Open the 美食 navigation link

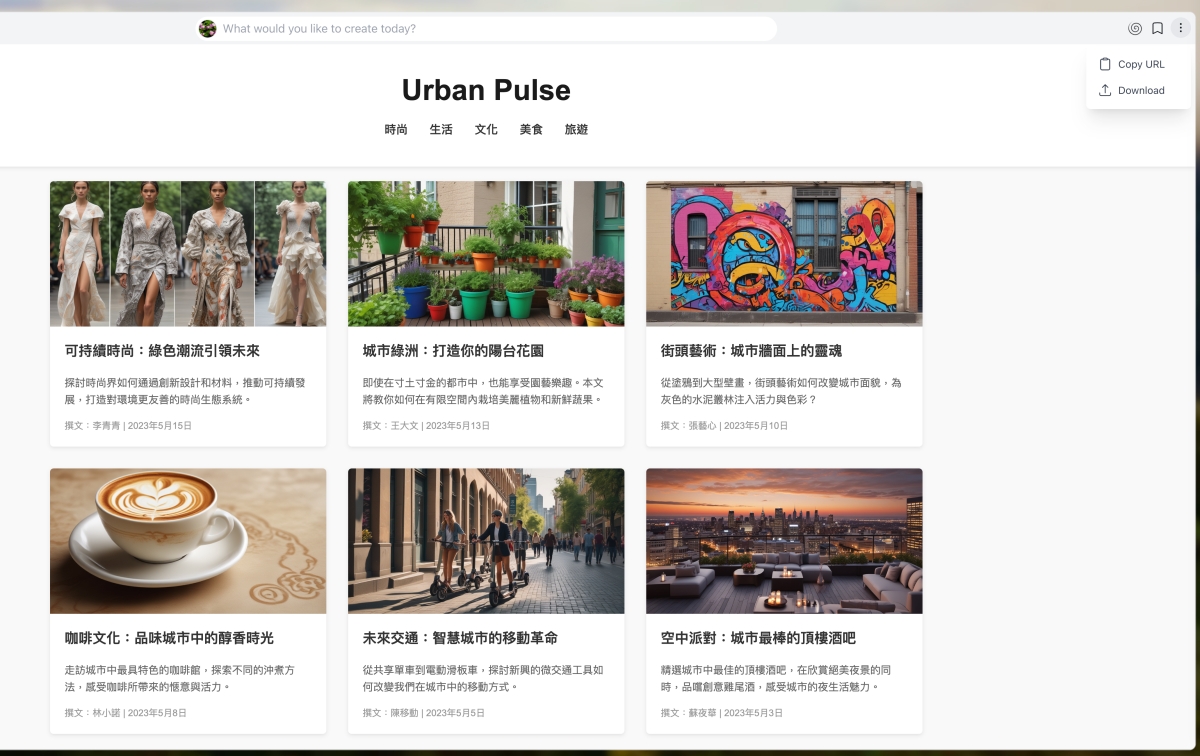coord(531,130)
